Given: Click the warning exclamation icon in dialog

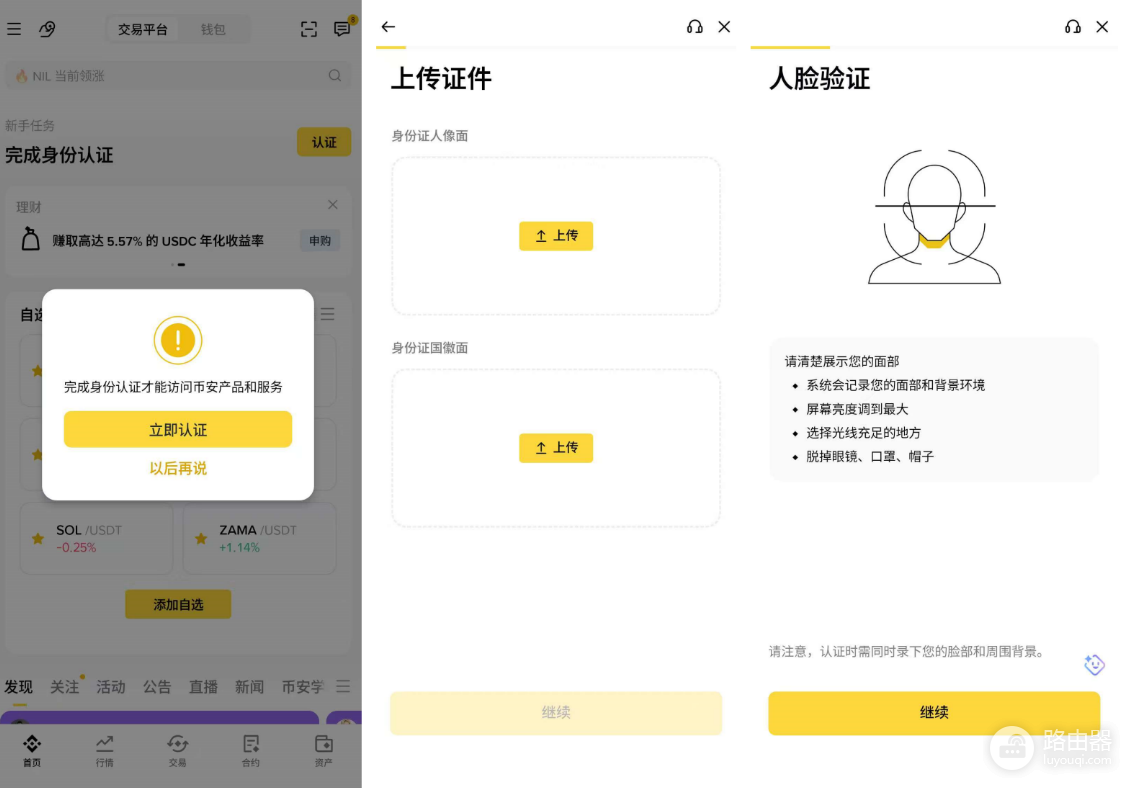Looking at the screenshot, I should coord(178,340).
